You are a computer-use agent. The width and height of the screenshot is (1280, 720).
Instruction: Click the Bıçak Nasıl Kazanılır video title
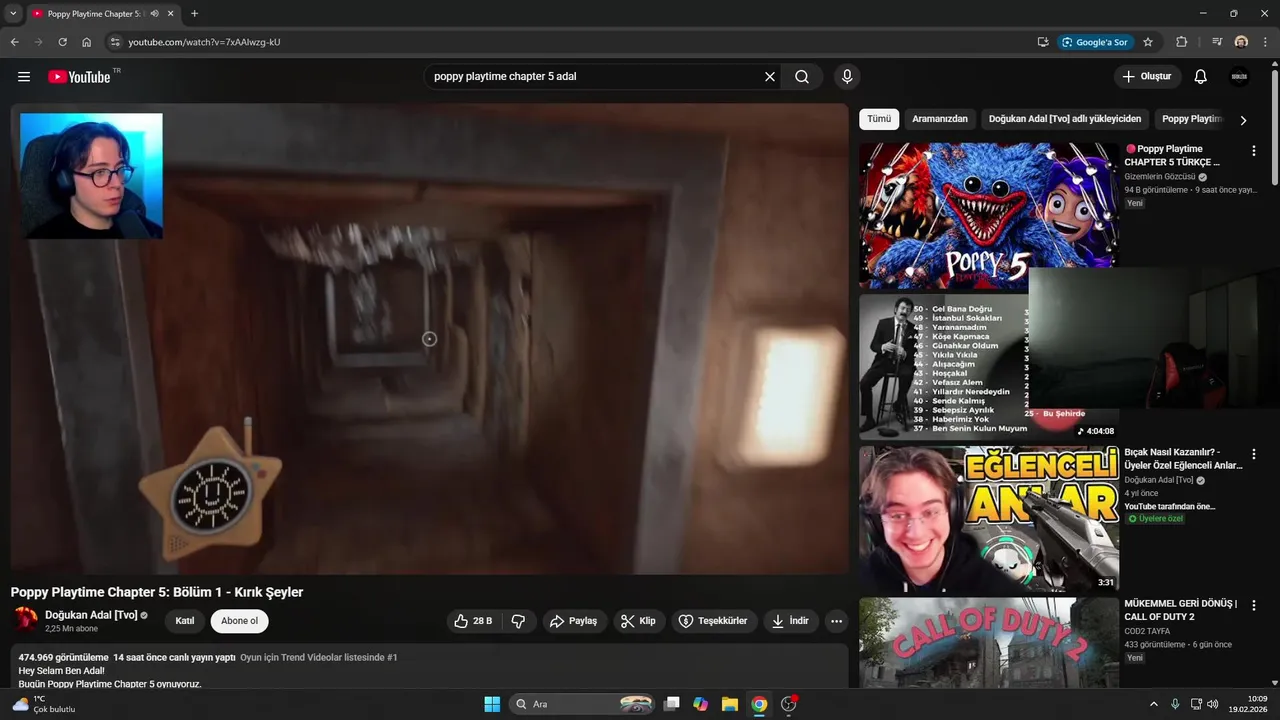pos(1183,459)
